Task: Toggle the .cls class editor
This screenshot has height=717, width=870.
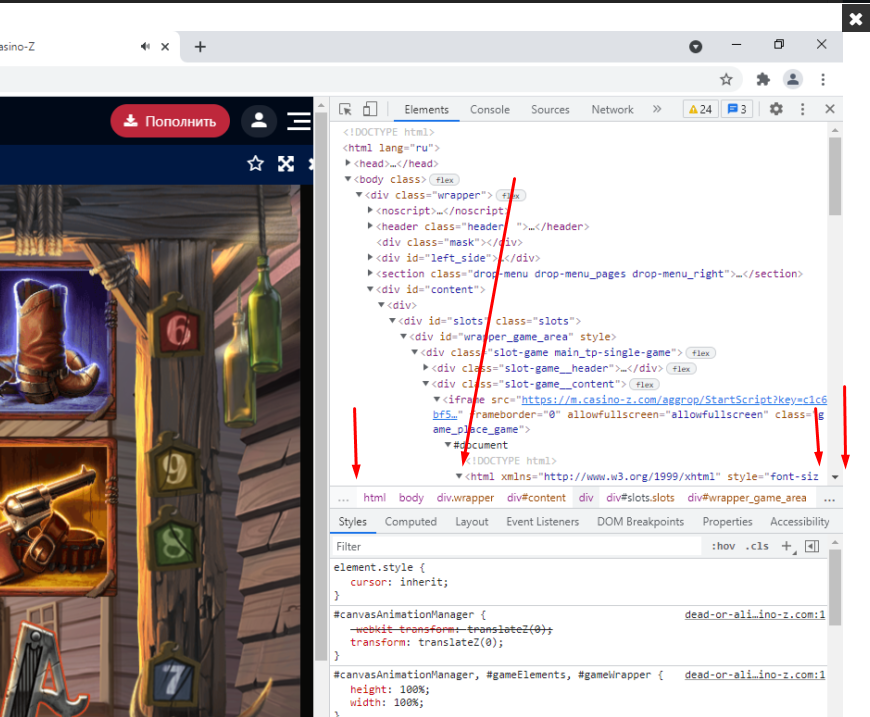Action: (758, 547)
